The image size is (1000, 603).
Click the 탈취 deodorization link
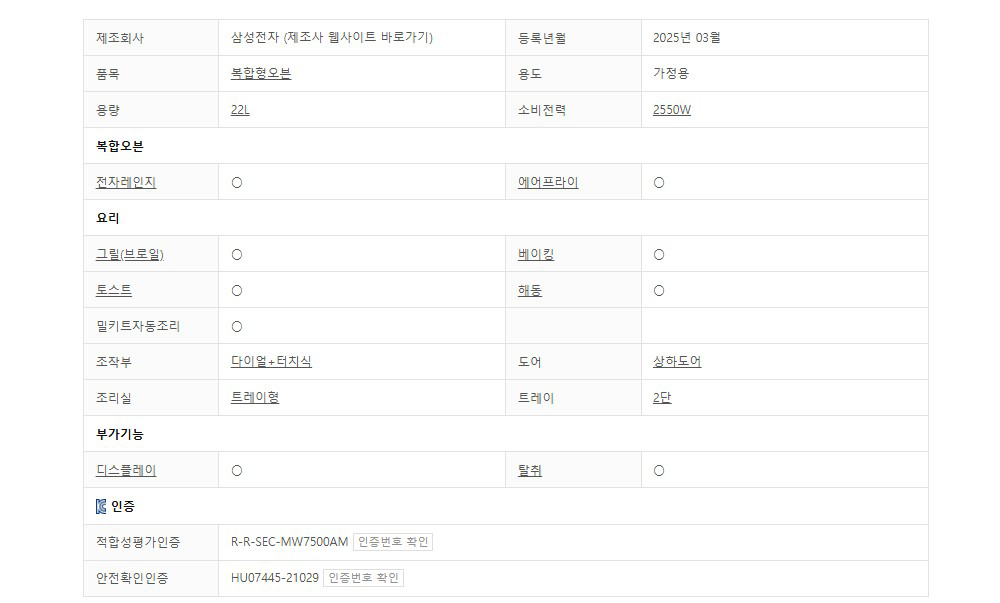[529, 470]
